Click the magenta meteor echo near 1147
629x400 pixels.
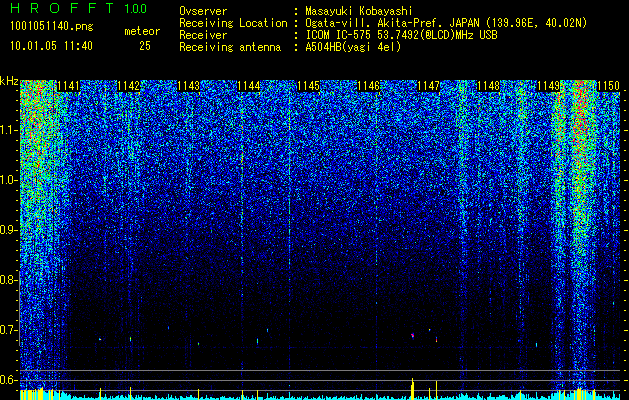click(x=412, y=335)
